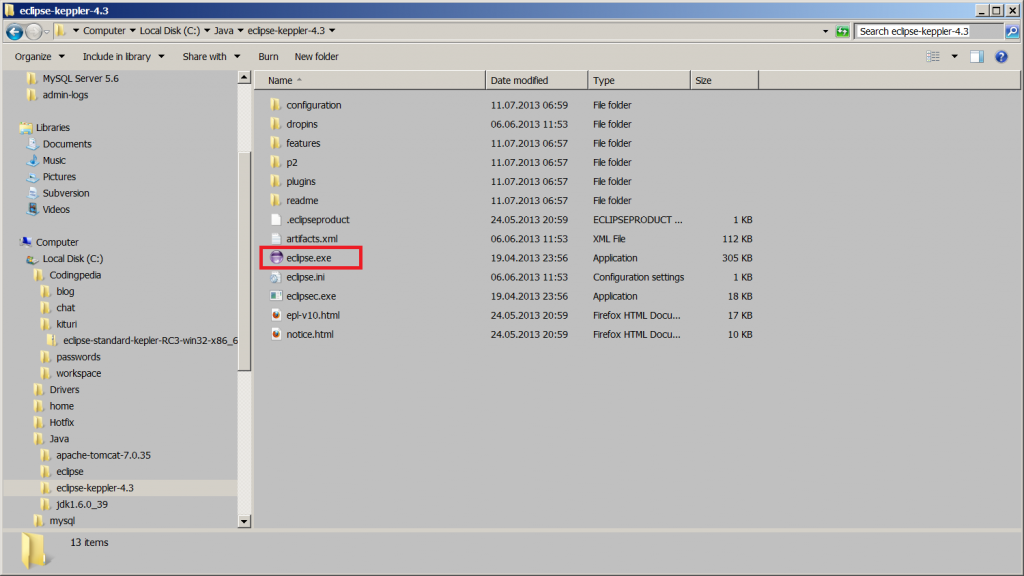Open Windows Explorer help icon

pyautogui.click(x=1001, y=57)
